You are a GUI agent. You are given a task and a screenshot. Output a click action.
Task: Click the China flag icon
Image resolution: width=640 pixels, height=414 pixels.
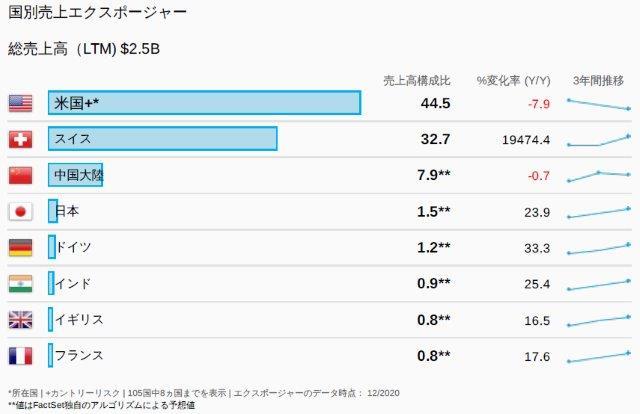point(20,175)
